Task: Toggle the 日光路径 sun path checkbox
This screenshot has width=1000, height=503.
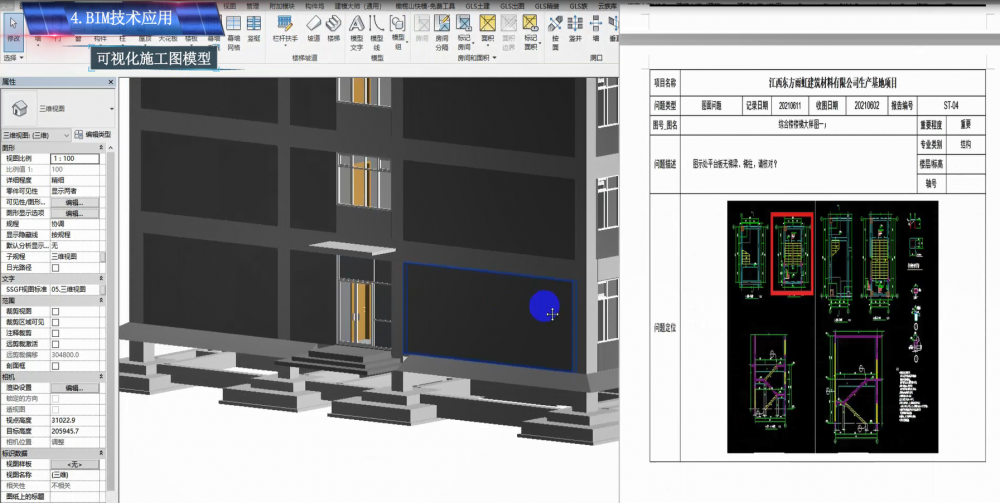Action: point(55,267)
